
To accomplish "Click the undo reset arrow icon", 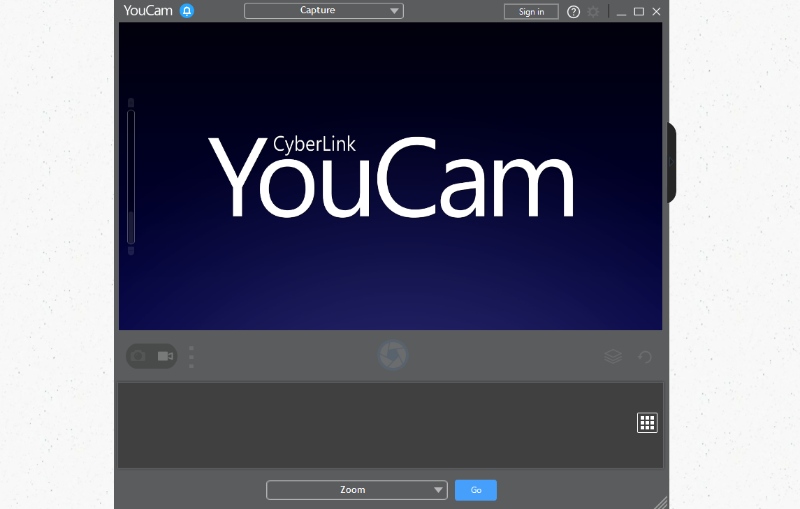I will pyautogui.click(x=645, y=357).
